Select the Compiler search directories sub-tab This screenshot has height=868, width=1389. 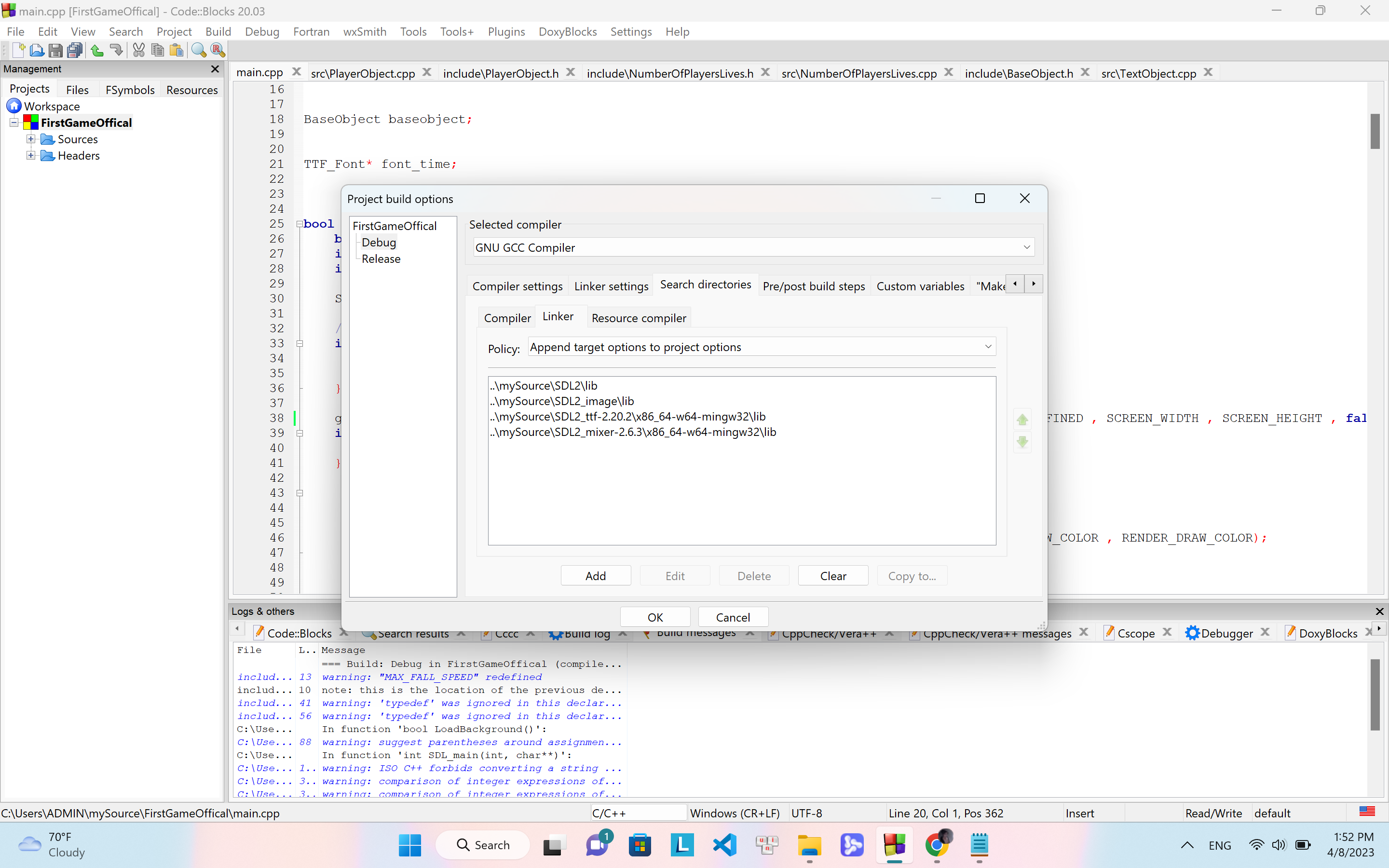pyautogui.click(x=507, y=318)
